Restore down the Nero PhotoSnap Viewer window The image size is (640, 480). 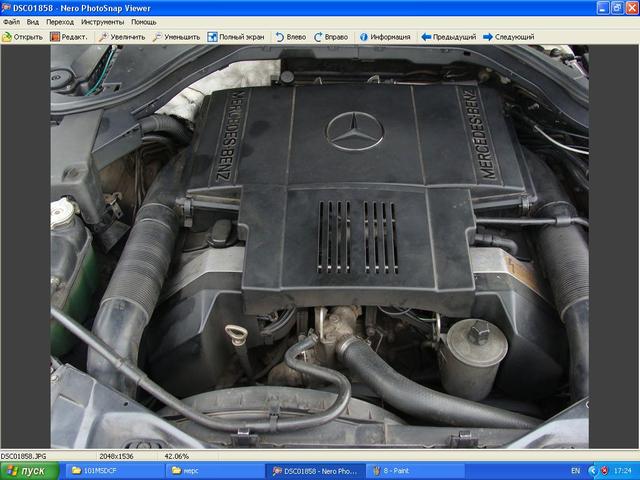[618, 8]
